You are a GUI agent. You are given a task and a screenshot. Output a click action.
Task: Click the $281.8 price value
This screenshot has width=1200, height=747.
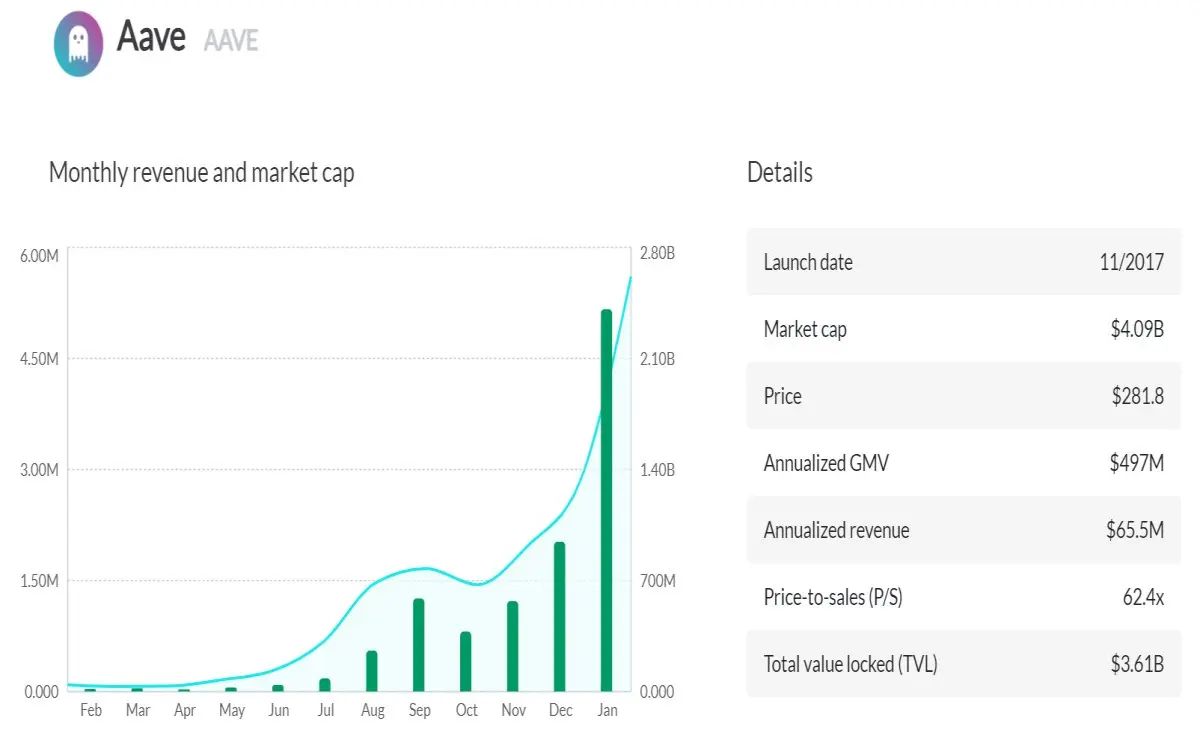click(x=1138, y=396)
